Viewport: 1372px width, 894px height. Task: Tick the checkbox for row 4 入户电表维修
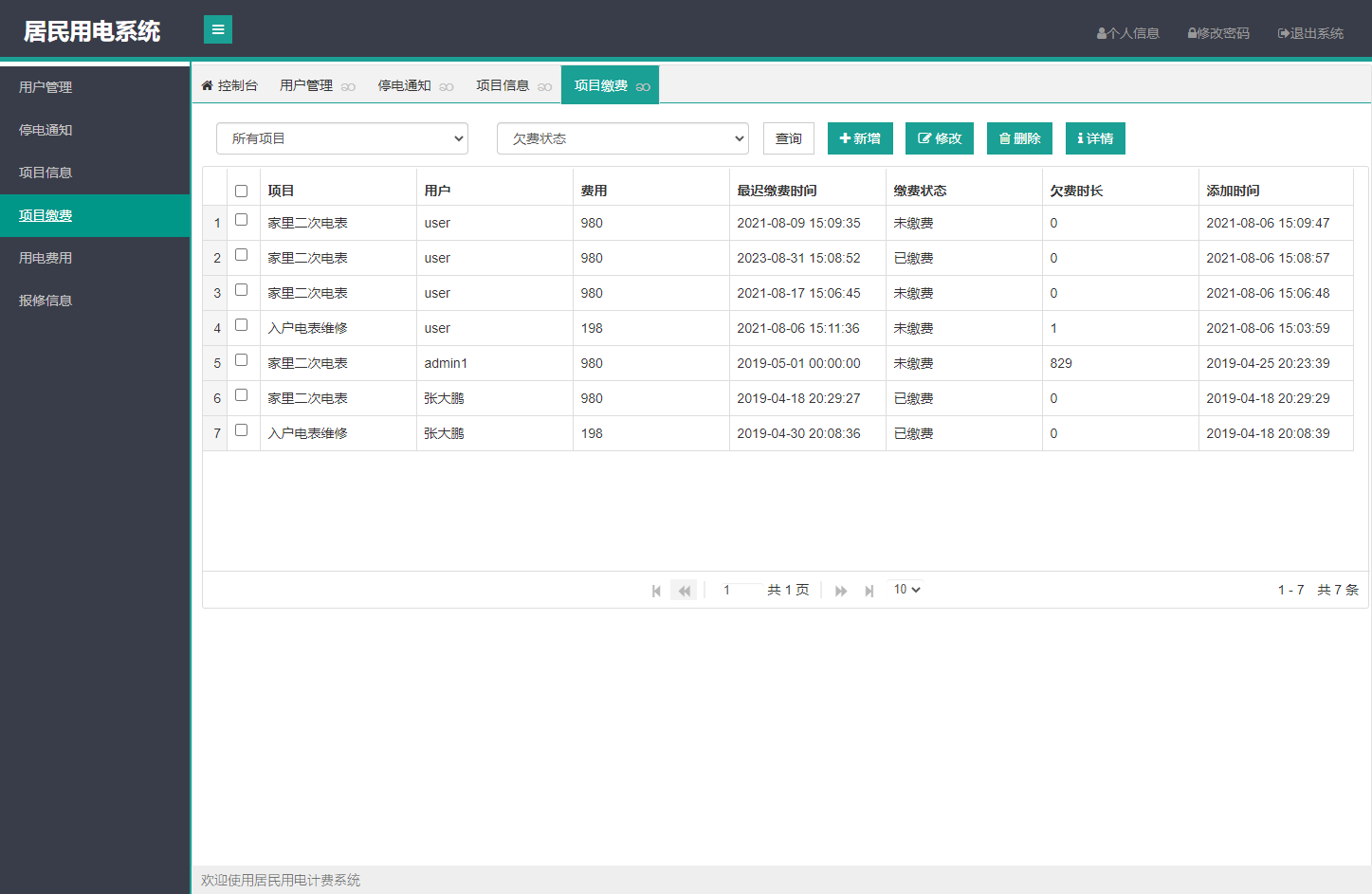coord(241,324)
